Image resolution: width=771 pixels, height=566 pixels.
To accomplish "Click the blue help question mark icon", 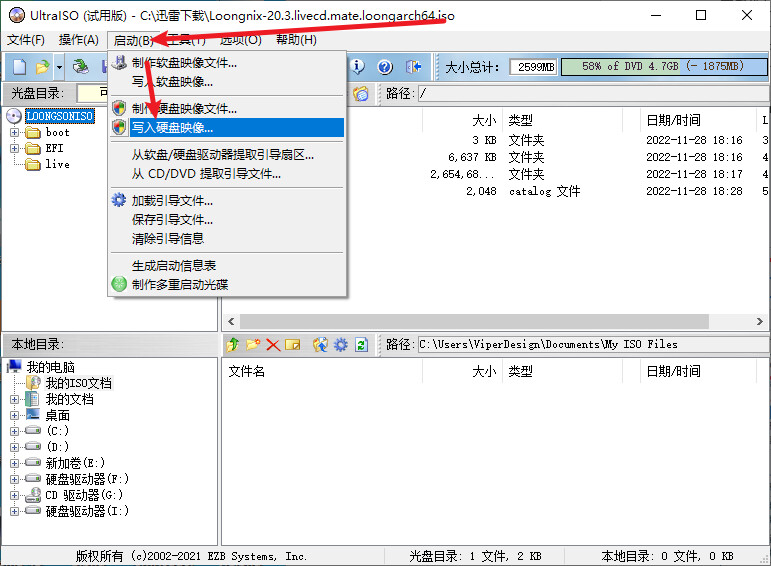I will 385,66.
